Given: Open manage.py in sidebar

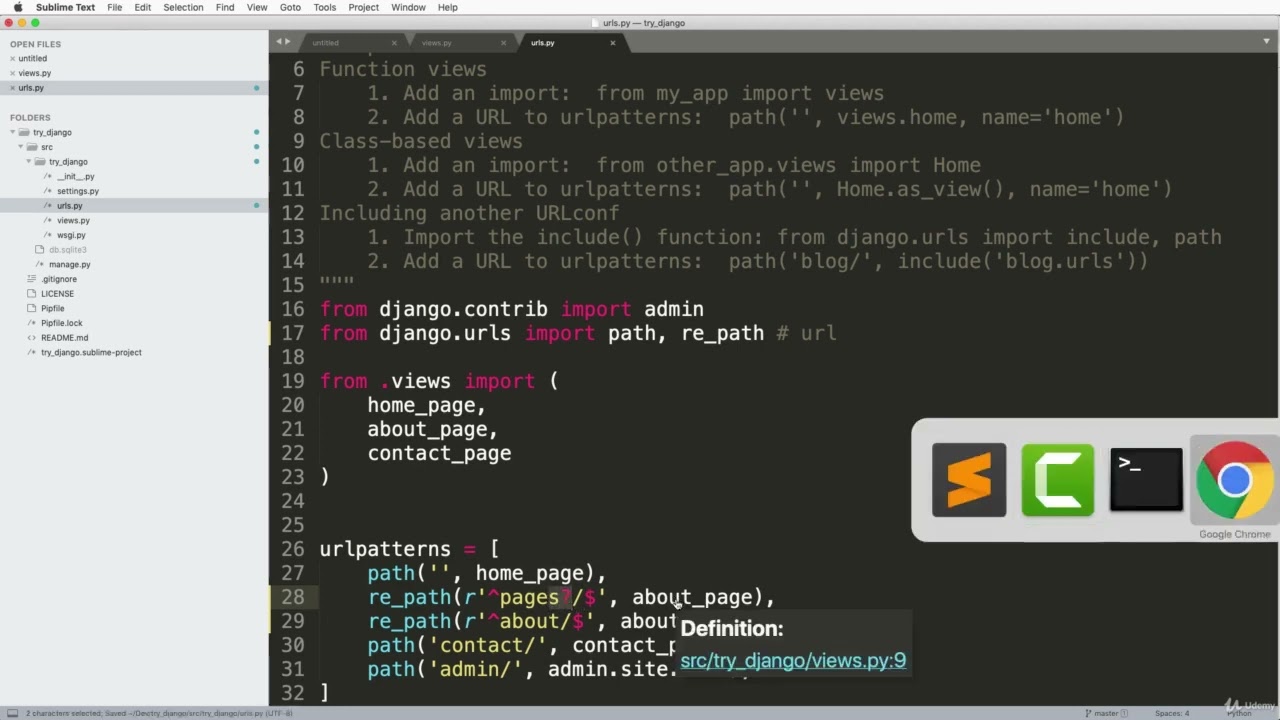Looking at the screenshot, I should [70, 264].
